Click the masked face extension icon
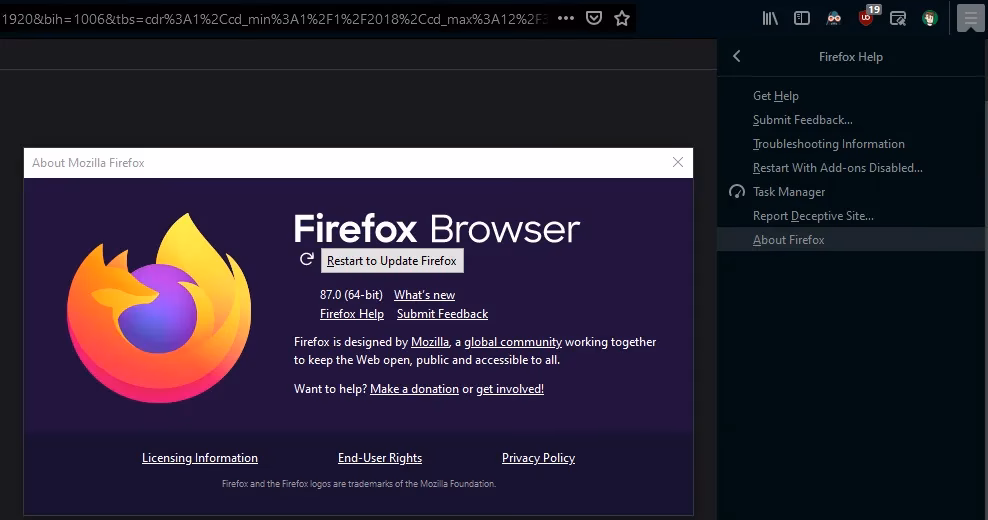The height and width of the screenshot is (520, 988). click(834, 18)
